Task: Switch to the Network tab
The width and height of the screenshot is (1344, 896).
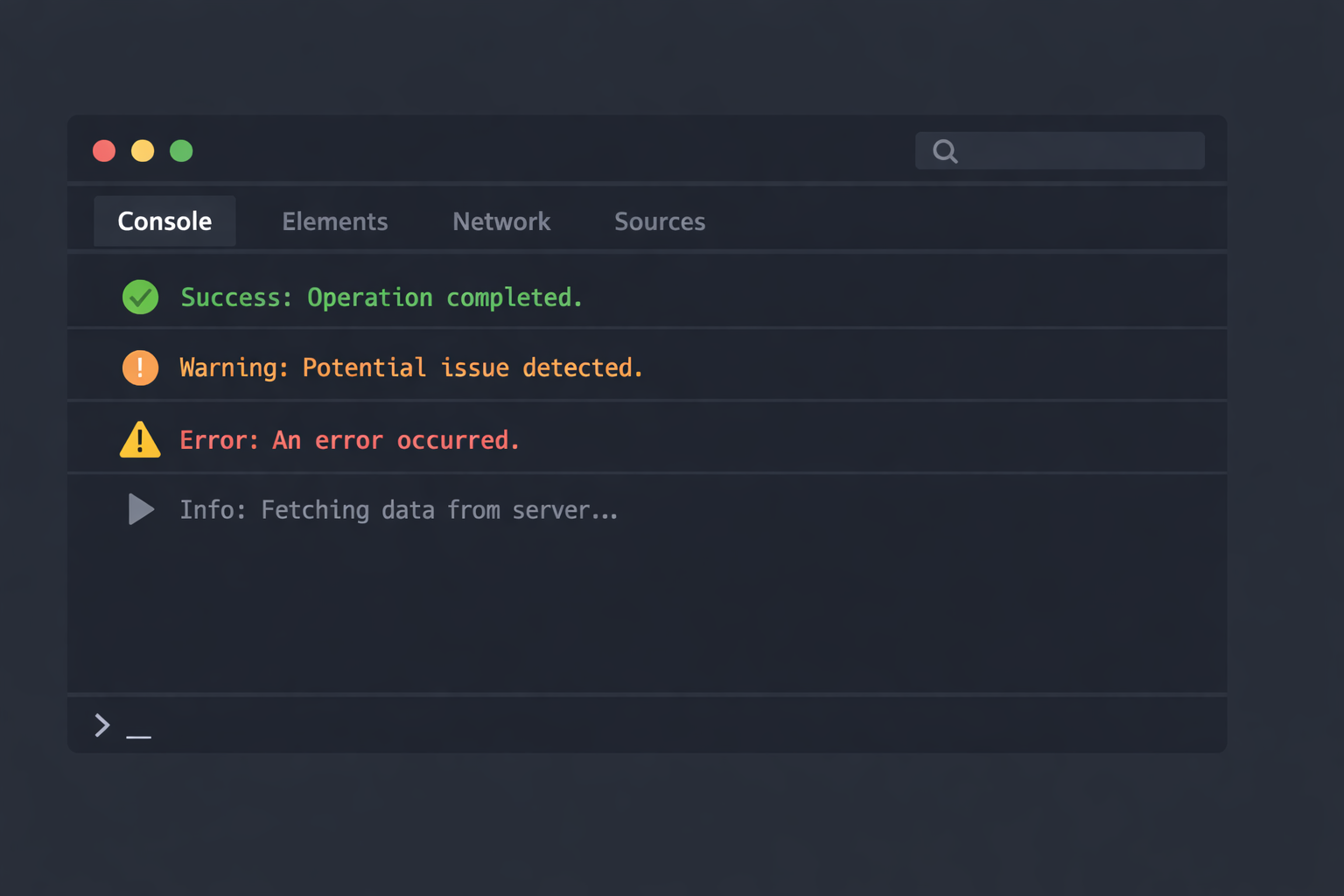Action: pos(501,221)
